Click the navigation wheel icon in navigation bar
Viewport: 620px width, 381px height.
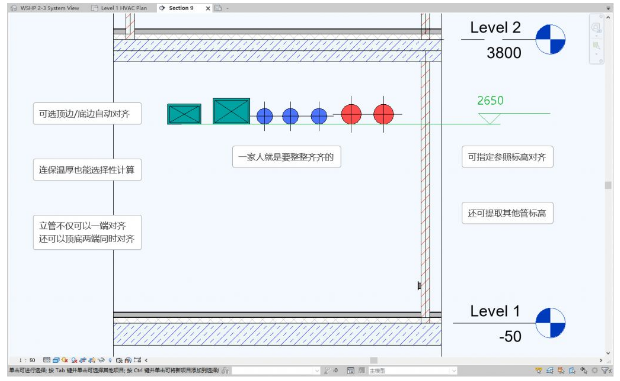596,27
